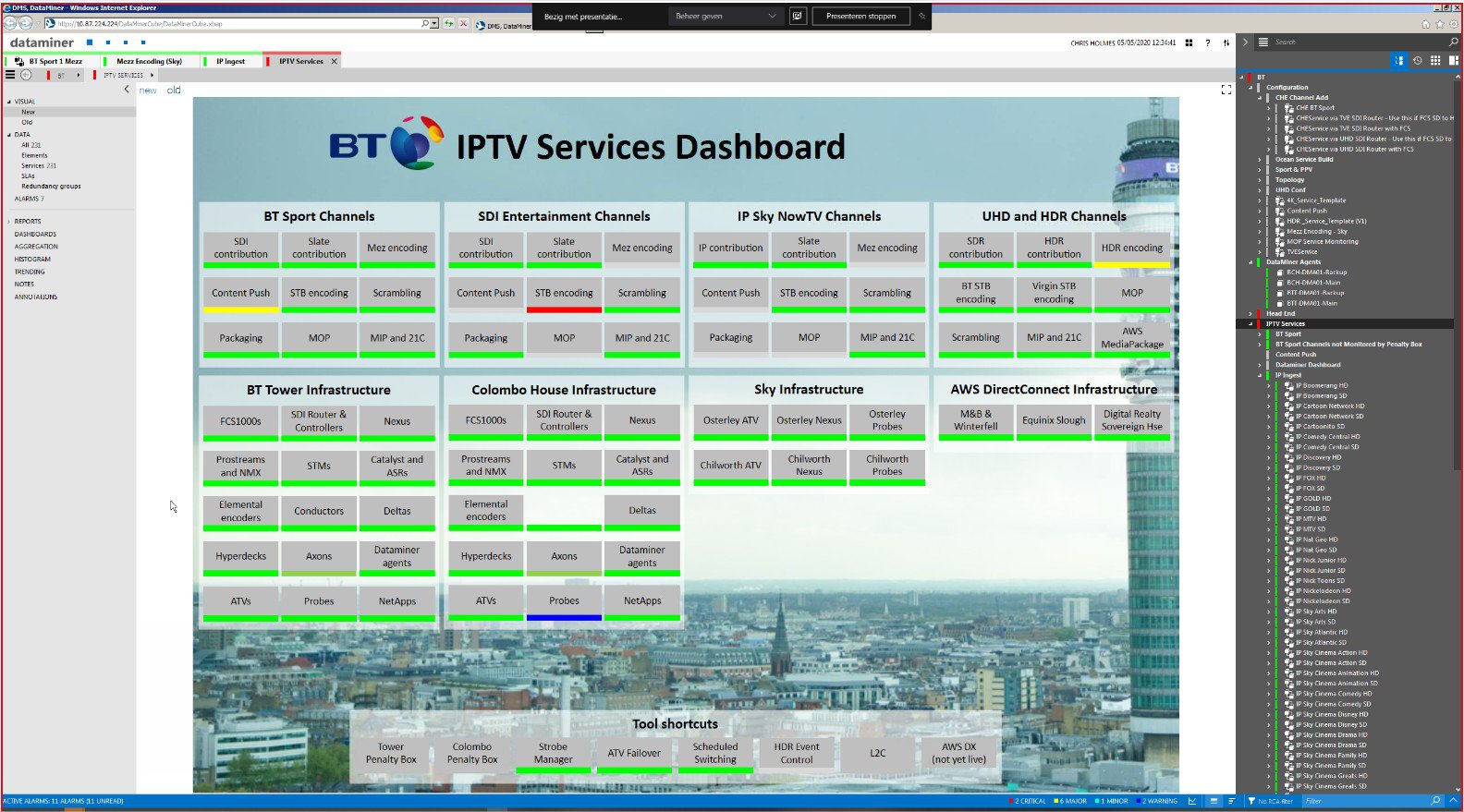
Task: Open the hamburger menu beside the Search box
Action: [x=1263, y=42]
